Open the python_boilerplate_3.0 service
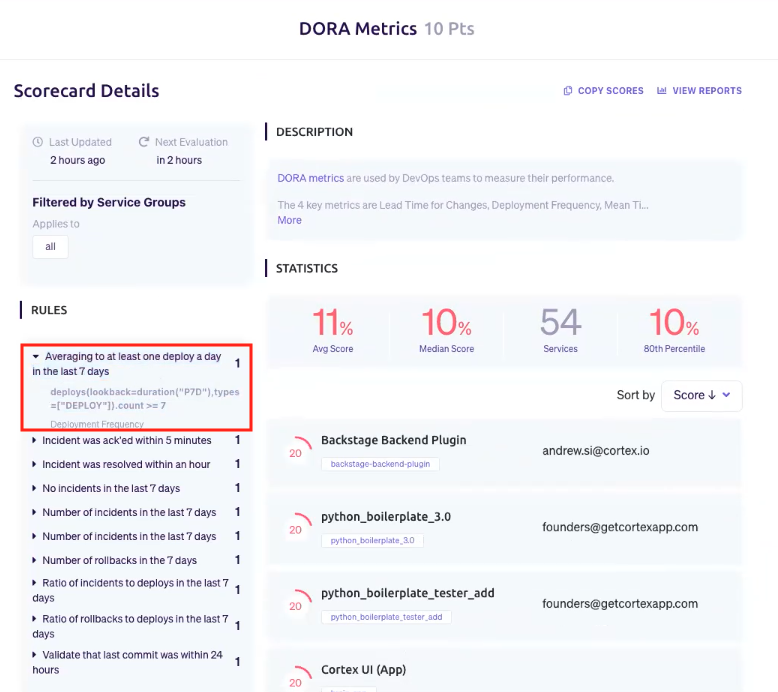778x692 pixels. (386, 517)
